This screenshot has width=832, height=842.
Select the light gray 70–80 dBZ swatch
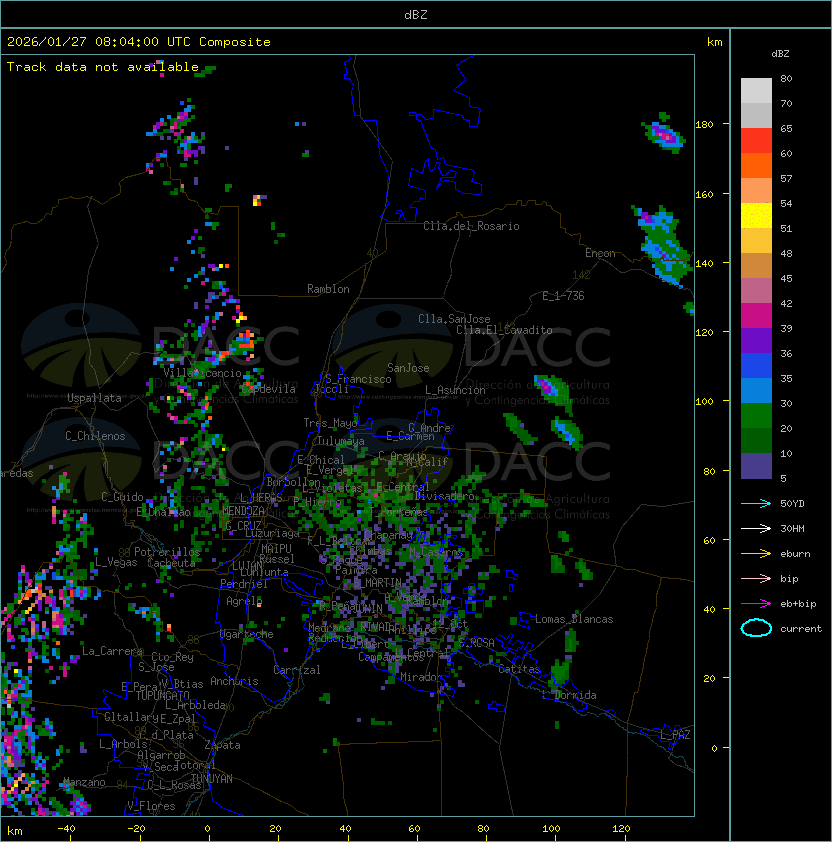756,91
